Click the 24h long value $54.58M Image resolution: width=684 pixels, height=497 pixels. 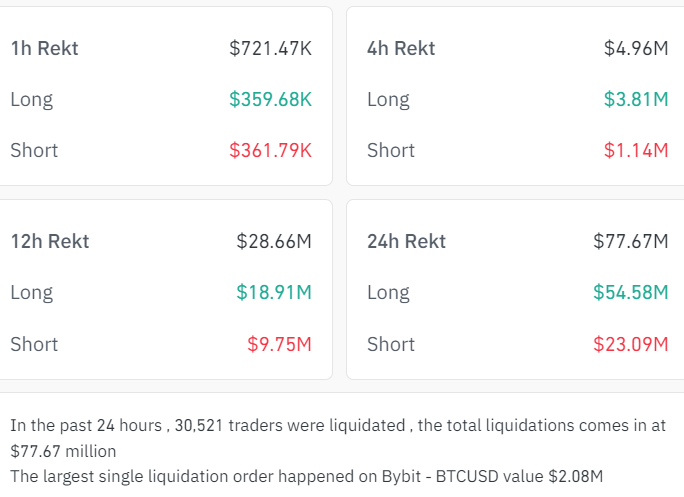[630, 292]
